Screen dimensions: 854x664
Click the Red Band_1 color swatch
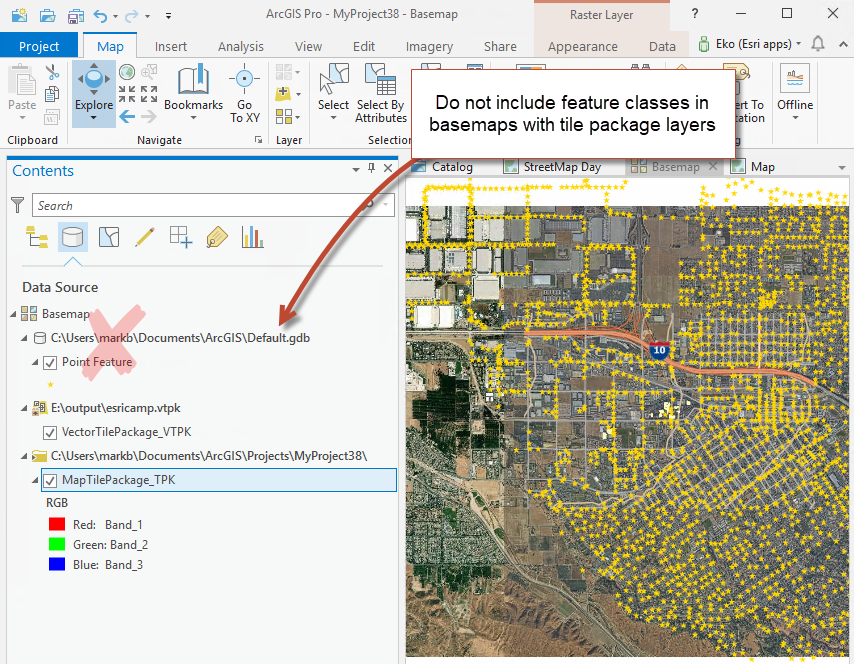(57, 524)
